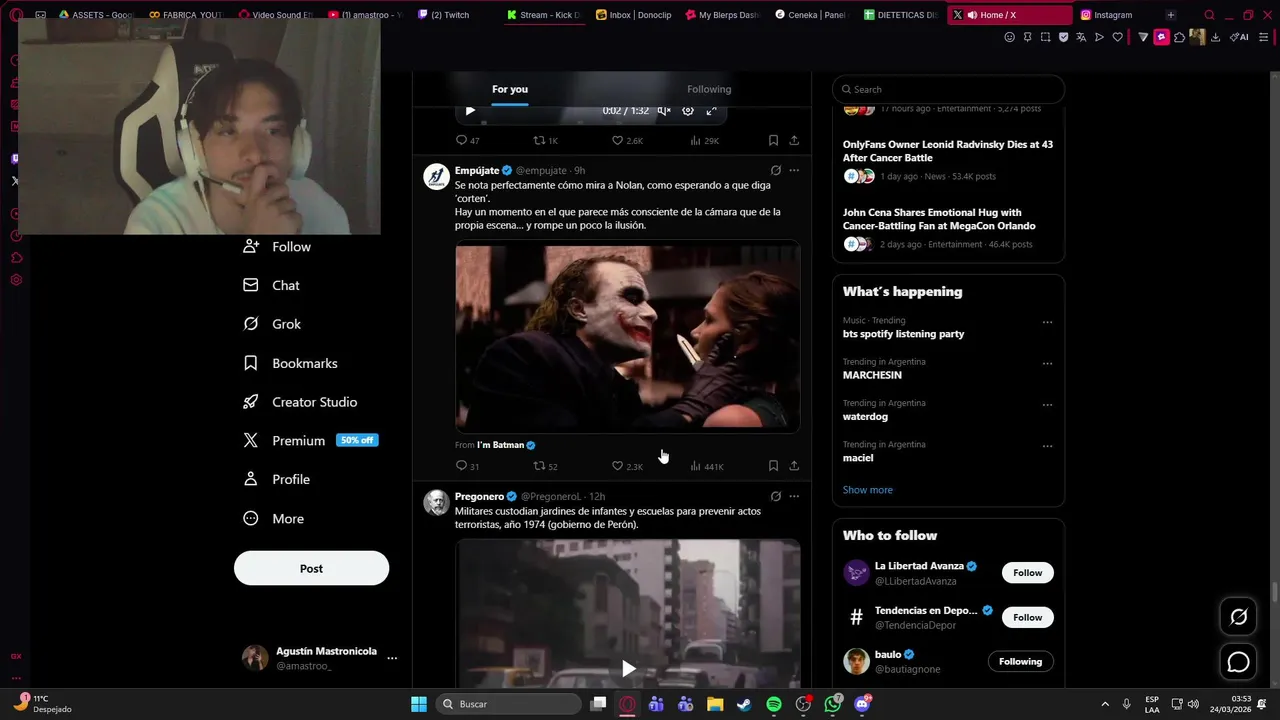The width and height of the screenshot is (1280, 720).
Task: Play the video at 0:02 / 1:32
Action: coord(470,111)
